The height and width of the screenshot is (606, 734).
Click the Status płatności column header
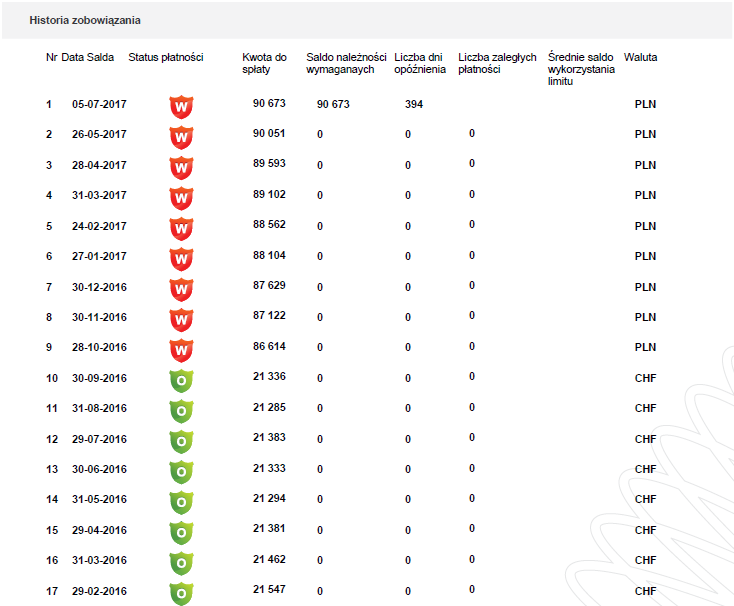(x=166, y=57)
